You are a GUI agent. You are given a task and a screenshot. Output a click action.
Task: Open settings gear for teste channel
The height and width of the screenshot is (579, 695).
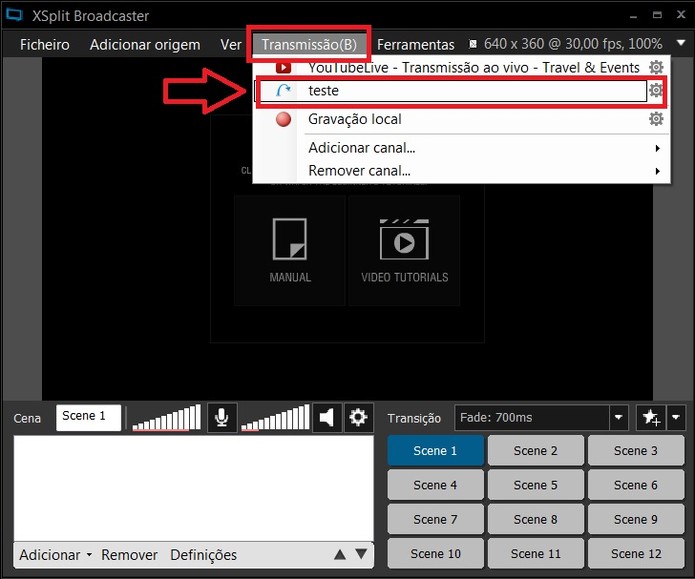coord(656,90)
